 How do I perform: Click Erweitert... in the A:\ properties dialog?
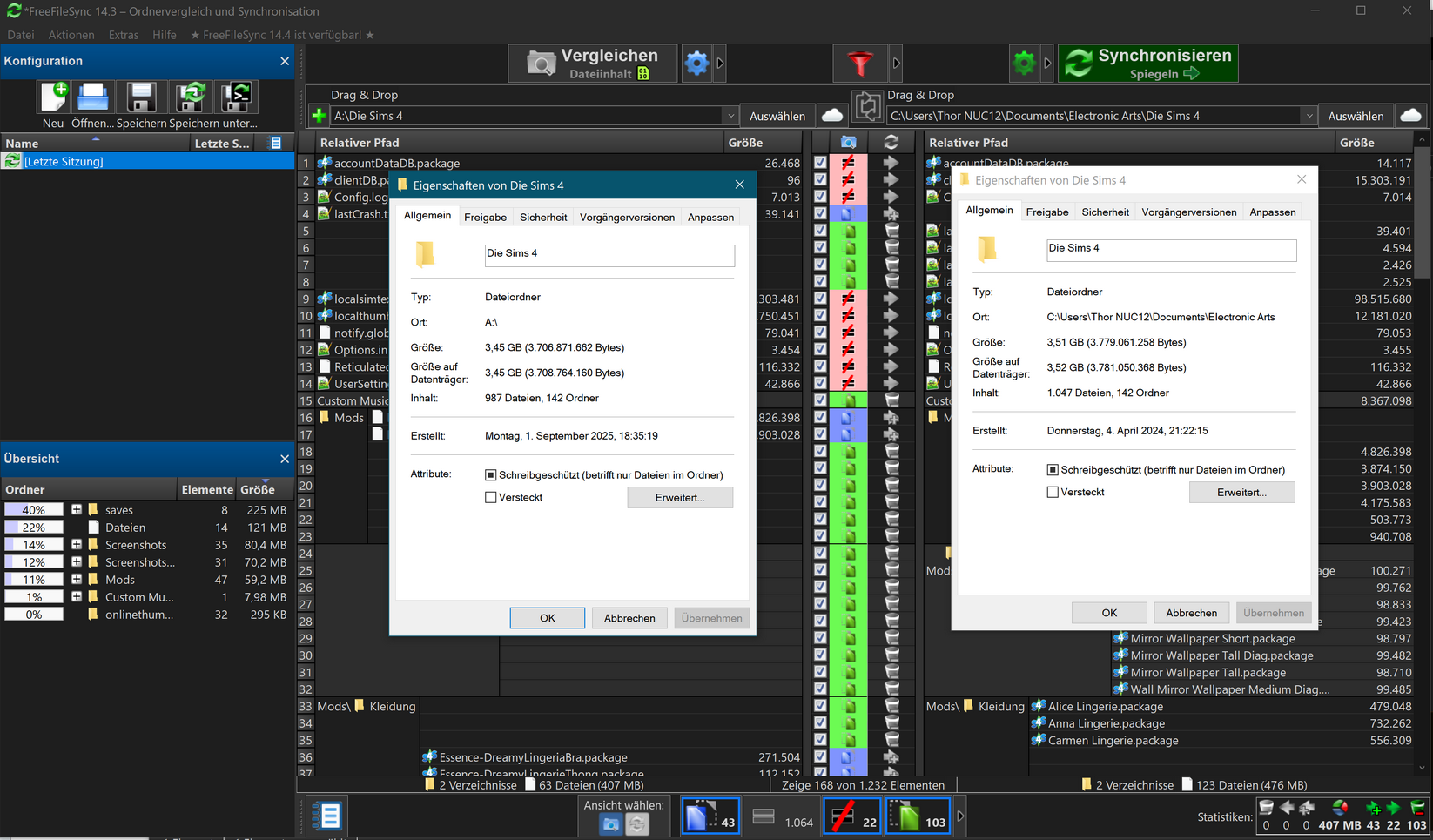pyautogui.click(x=680, y=498)
